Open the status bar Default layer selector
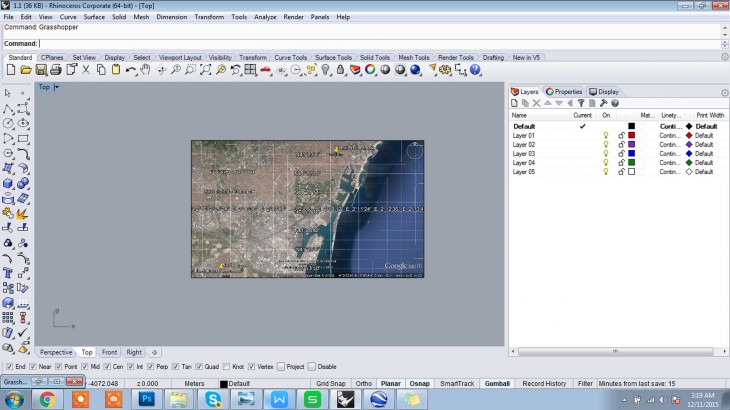The image size is (730, 410). 237,383
